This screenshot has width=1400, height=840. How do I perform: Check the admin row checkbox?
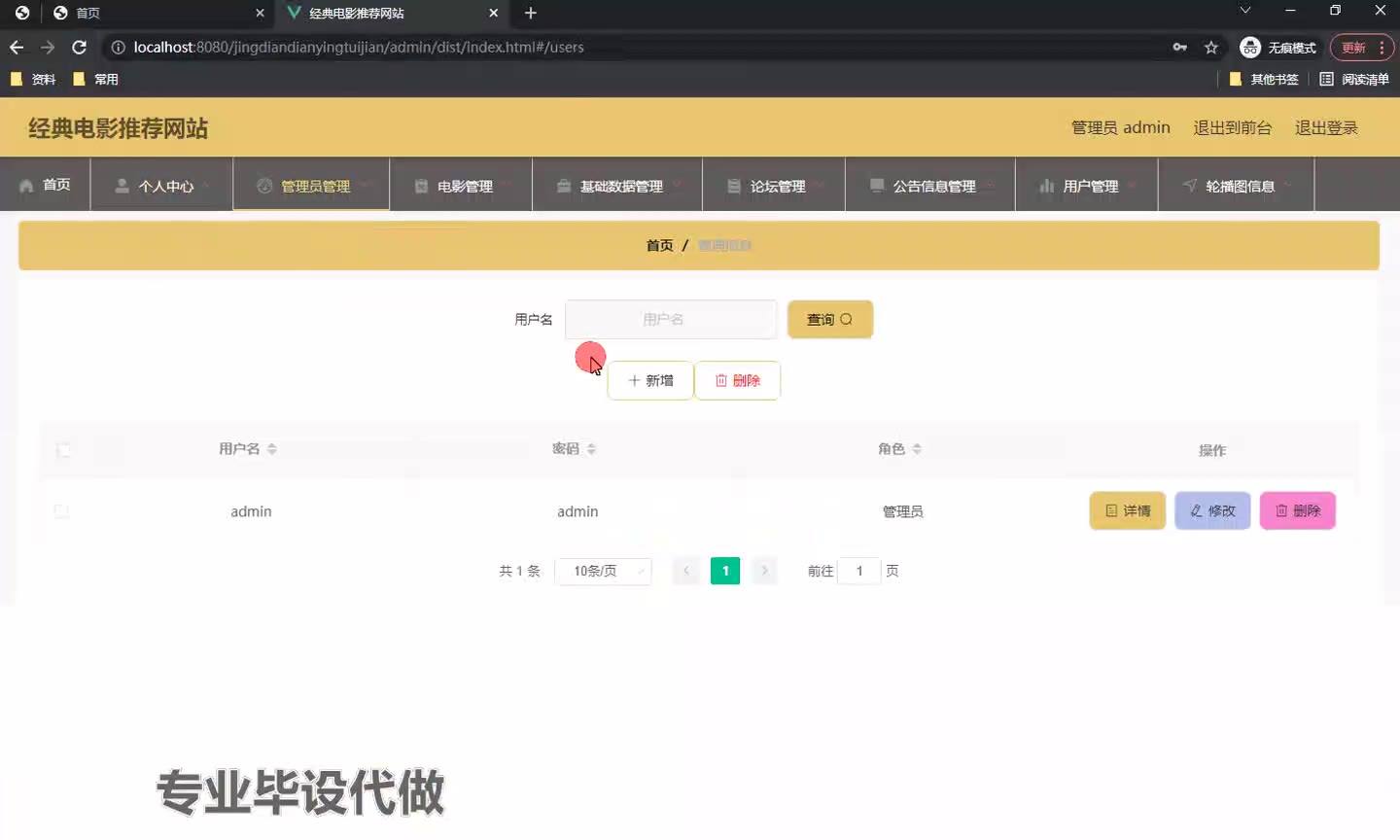(x=61, y=511)
